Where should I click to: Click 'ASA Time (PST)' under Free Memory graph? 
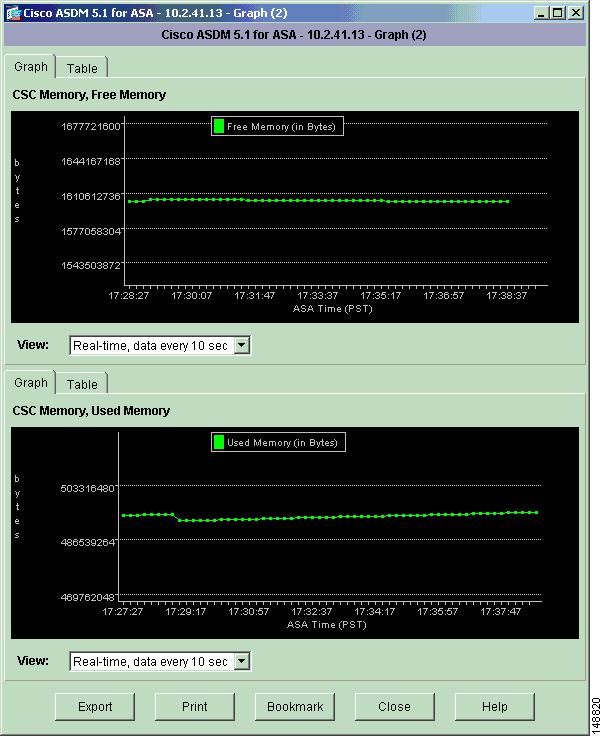point(332,309)
